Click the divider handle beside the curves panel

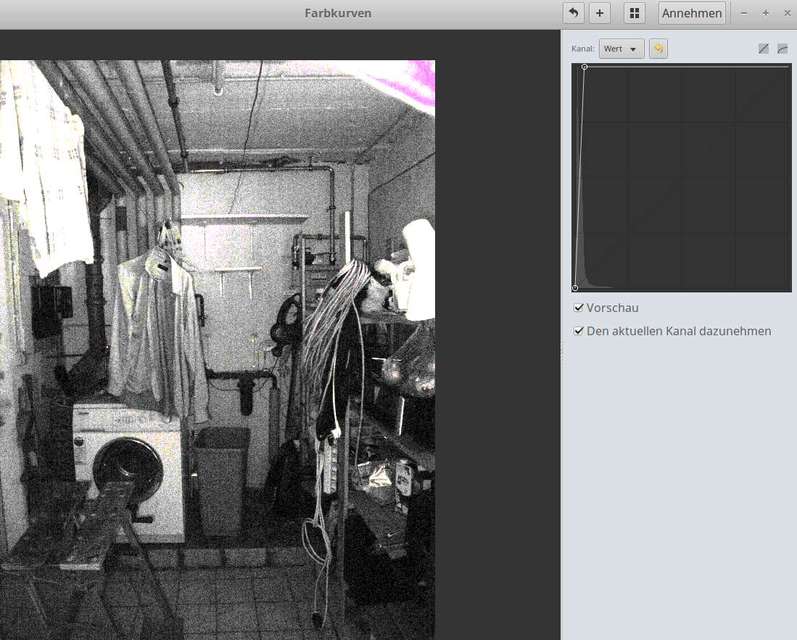(561, 345)
